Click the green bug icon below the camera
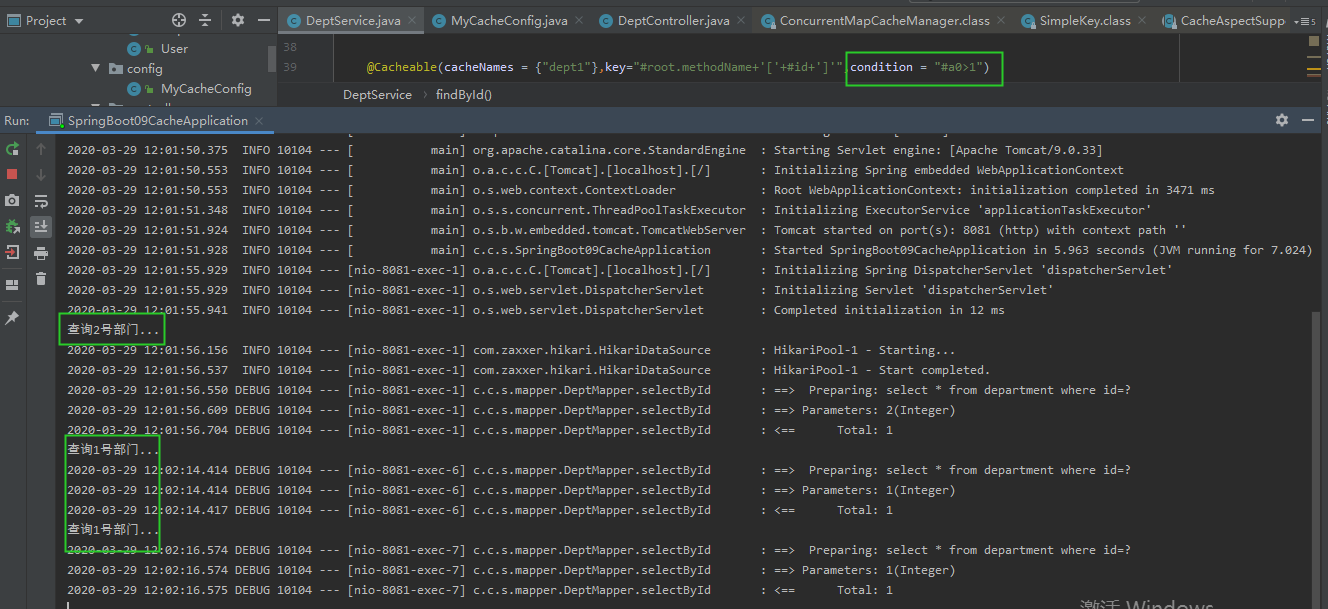Screen dimensions: 1328x609 coord(13,226)
